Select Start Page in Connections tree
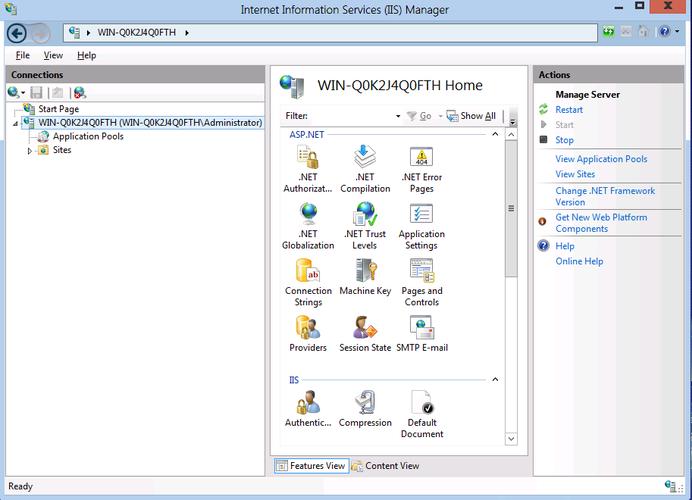This screenshot has width=692, height=500. click(58, 109)
